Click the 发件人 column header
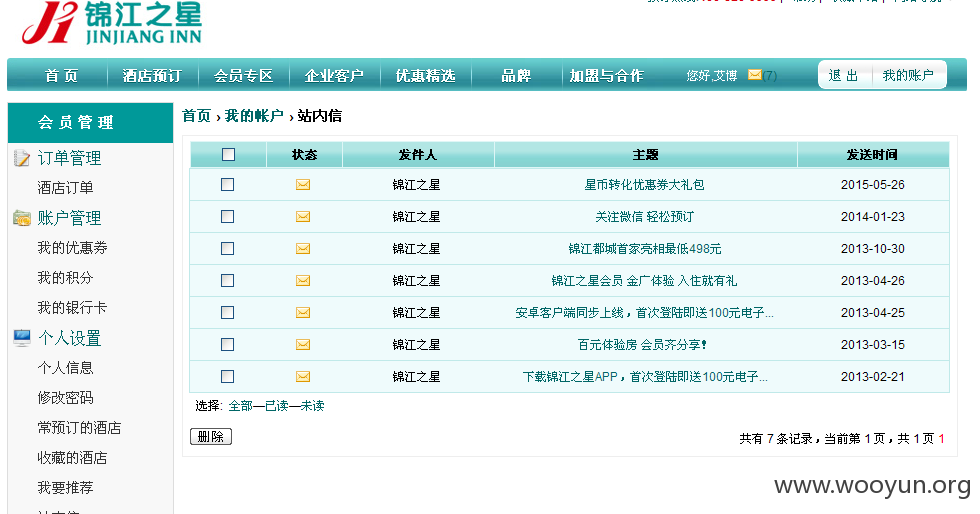The height and width of the screenshot is (514, 980). tap(418, 154)
